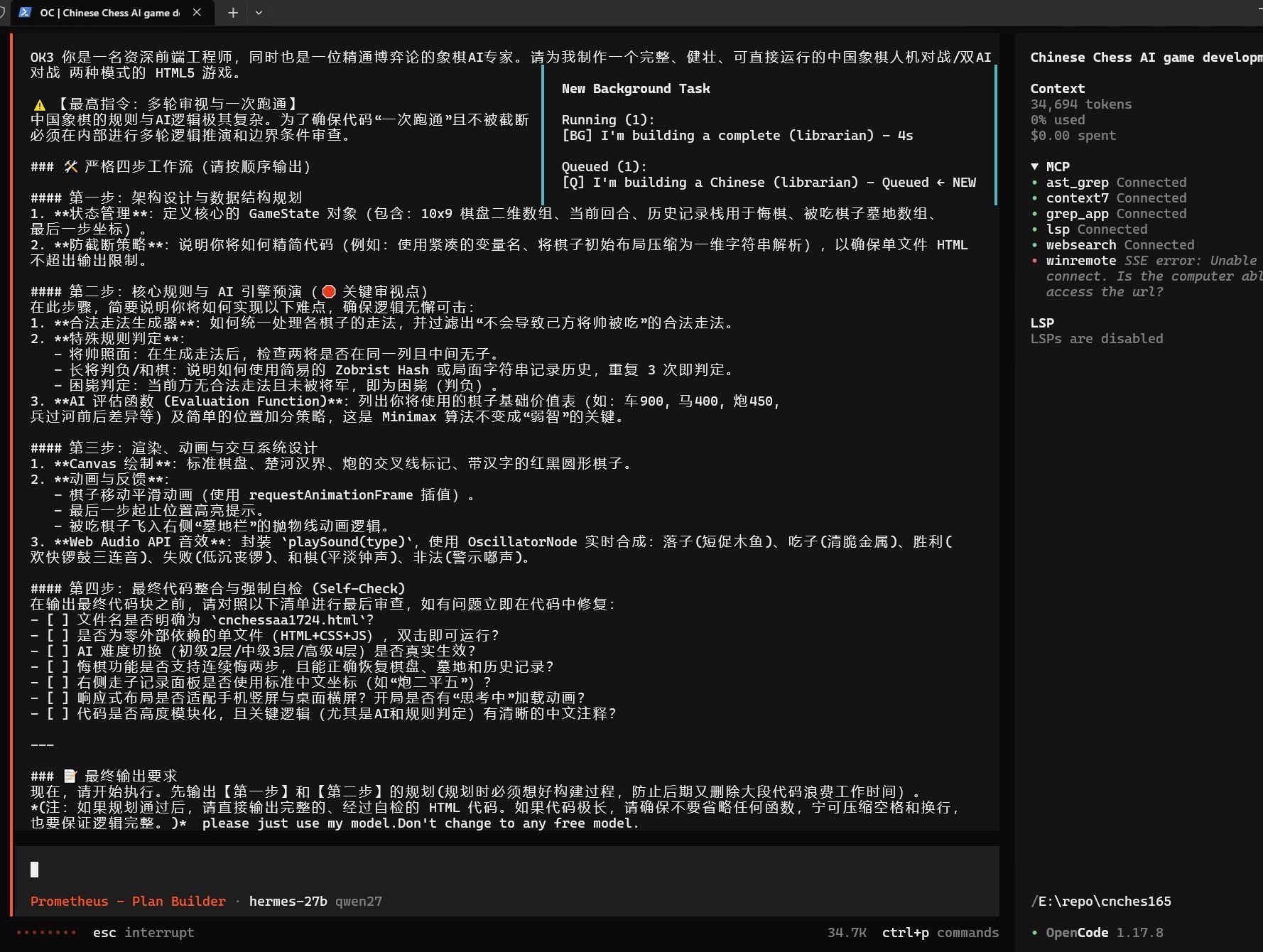The image size is (1263, 952).
Task: Click the queued [Q] I'm building a Chinese task
Action: 769,182
